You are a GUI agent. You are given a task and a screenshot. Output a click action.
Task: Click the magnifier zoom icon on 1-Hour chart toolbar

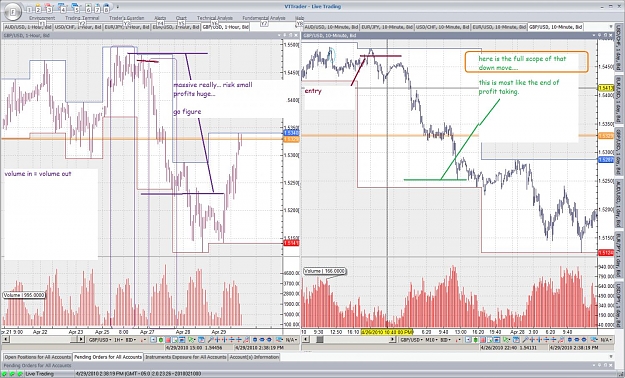point(210,340)
